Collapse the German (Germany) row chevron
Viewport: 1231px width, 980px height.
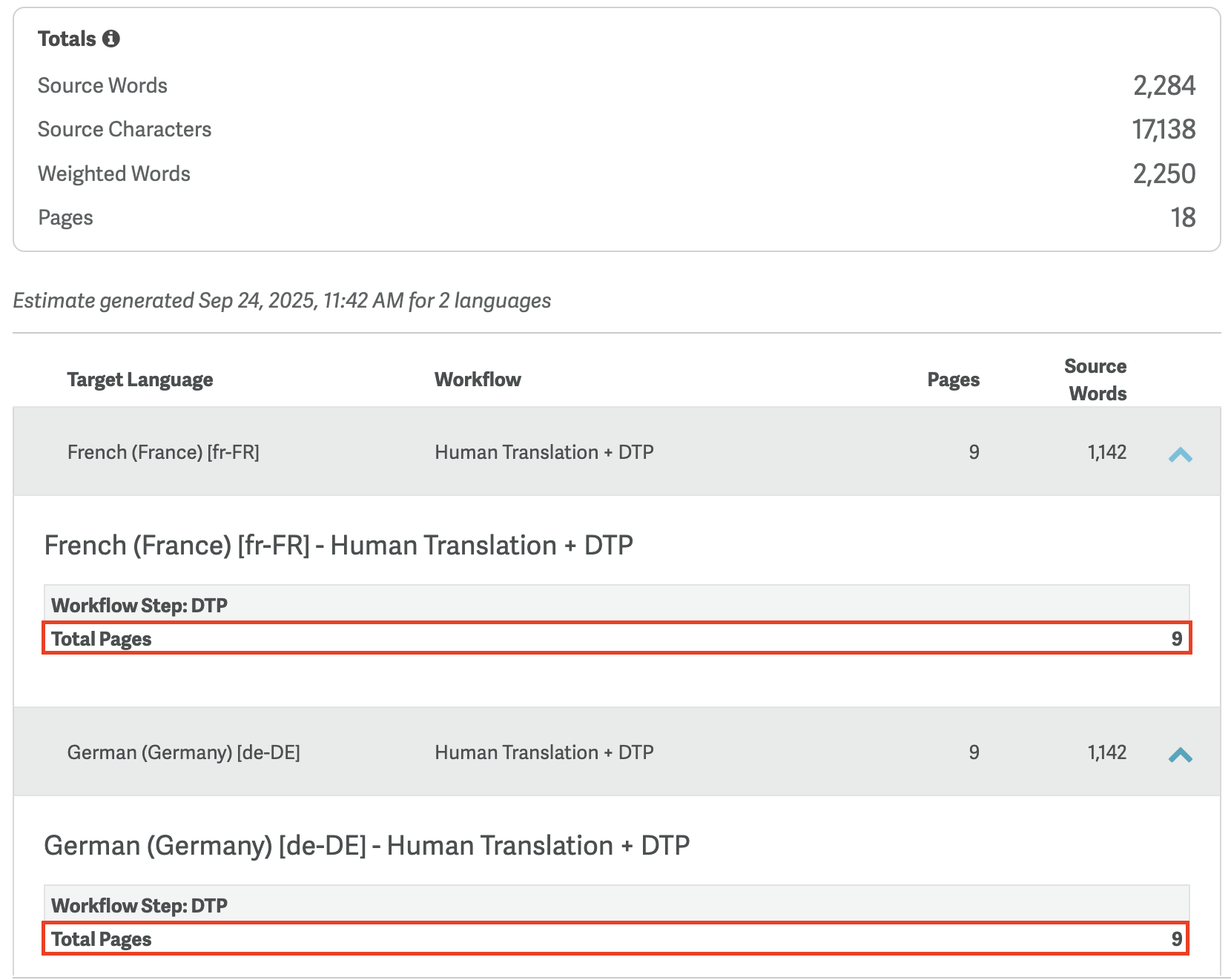[x=1180, y=755]
